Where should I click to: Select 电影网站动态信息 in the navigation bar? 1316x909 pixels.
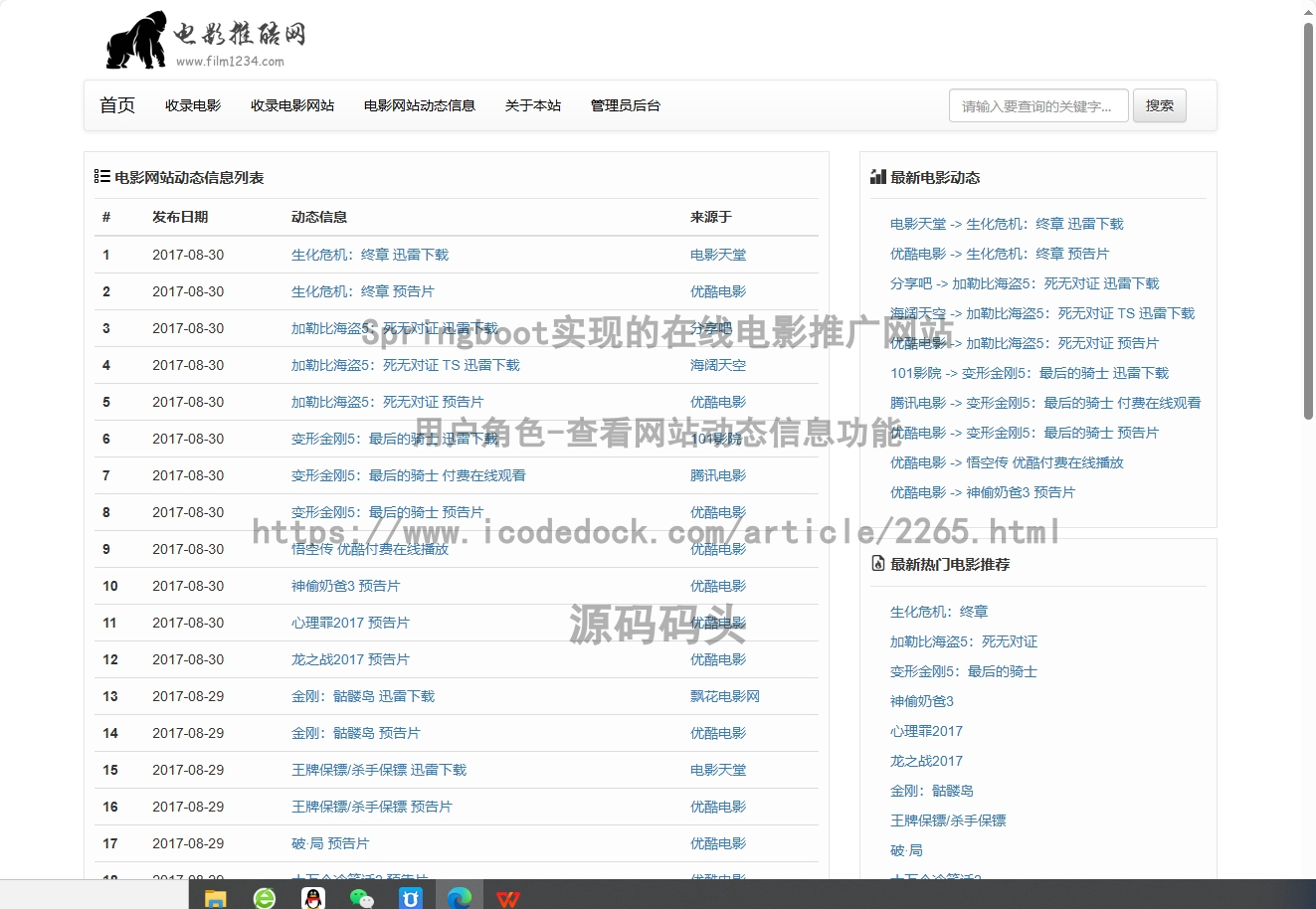(420, 105)
